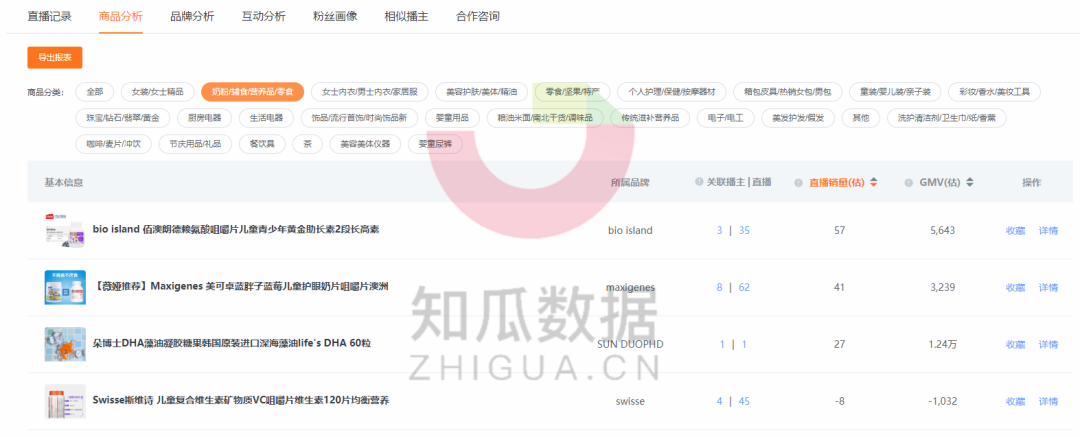Click 收藏 for bio island product
Viewport: 1080px width, 437px height.
click(x=1015, y=230)
